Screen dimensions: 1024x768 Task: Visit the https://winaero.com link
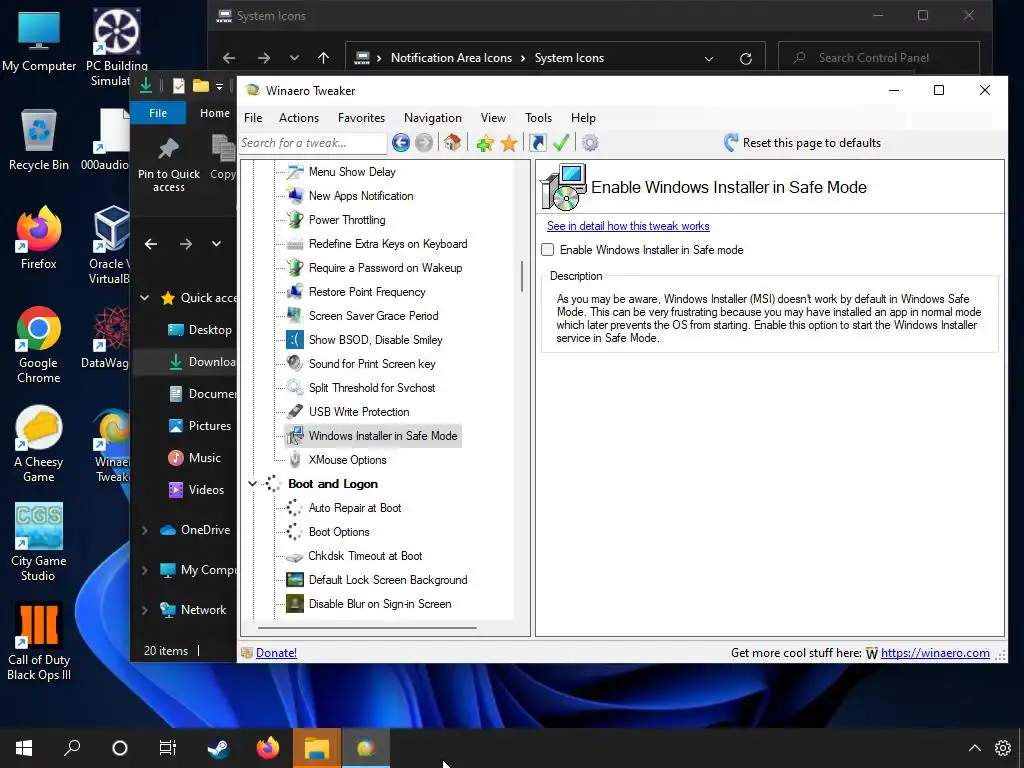(x=935, y=652)
